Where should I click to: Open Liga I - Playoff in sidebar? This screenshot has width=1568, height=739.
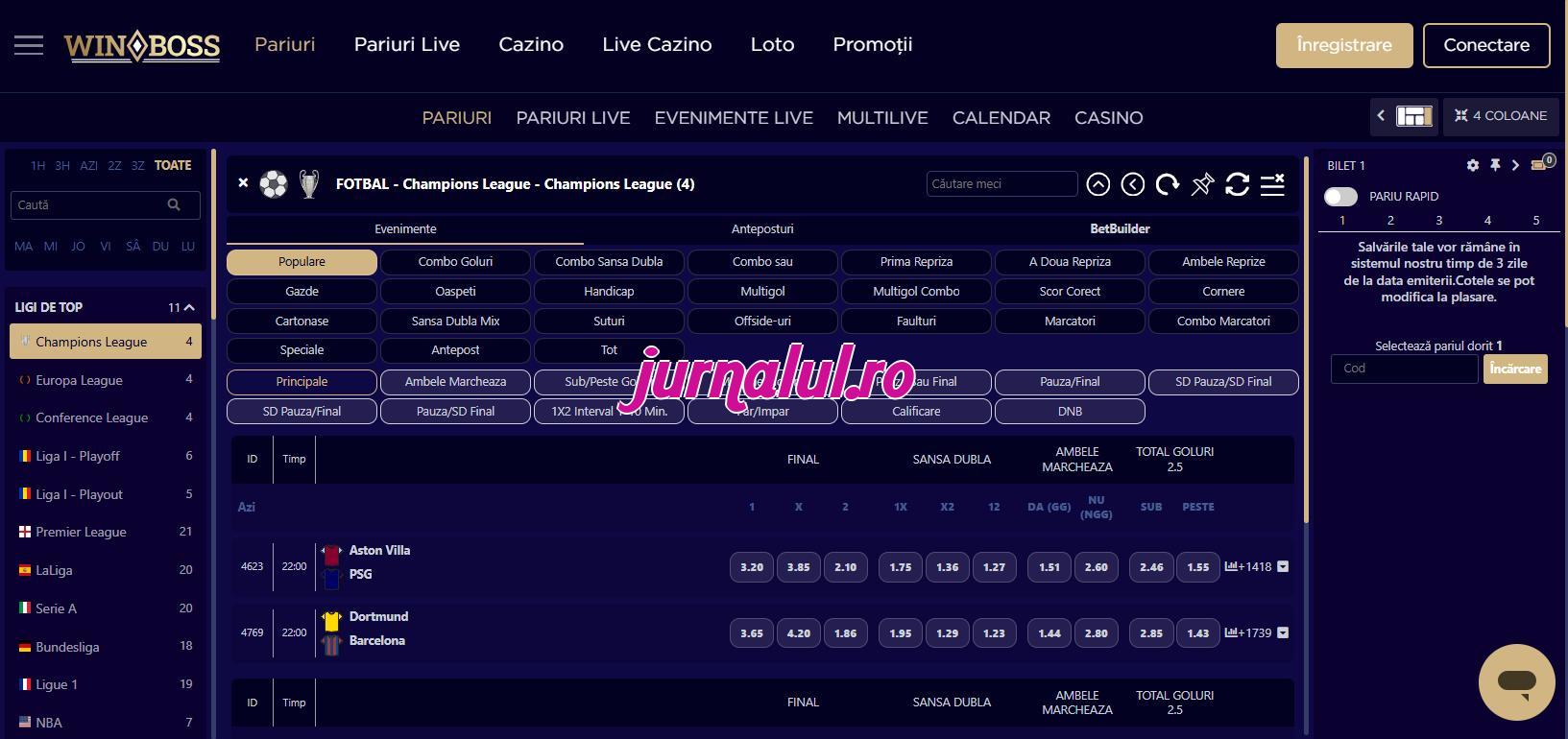[106, 456]
